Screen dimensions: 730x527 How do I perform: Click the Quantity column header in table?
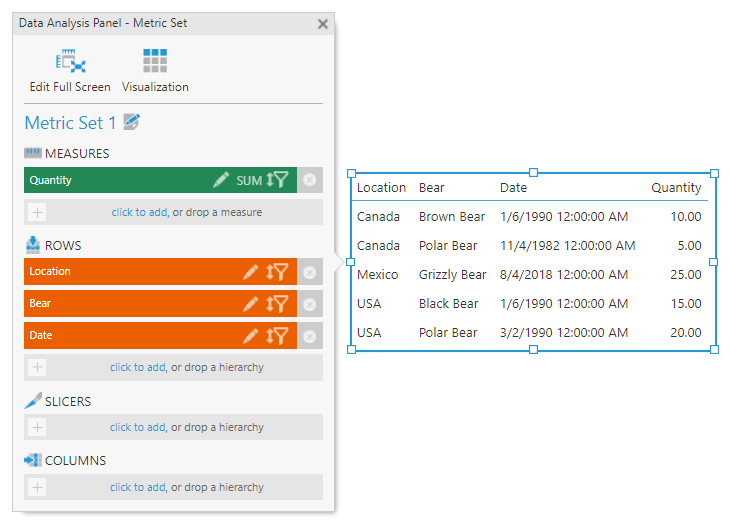coord(676,188)
